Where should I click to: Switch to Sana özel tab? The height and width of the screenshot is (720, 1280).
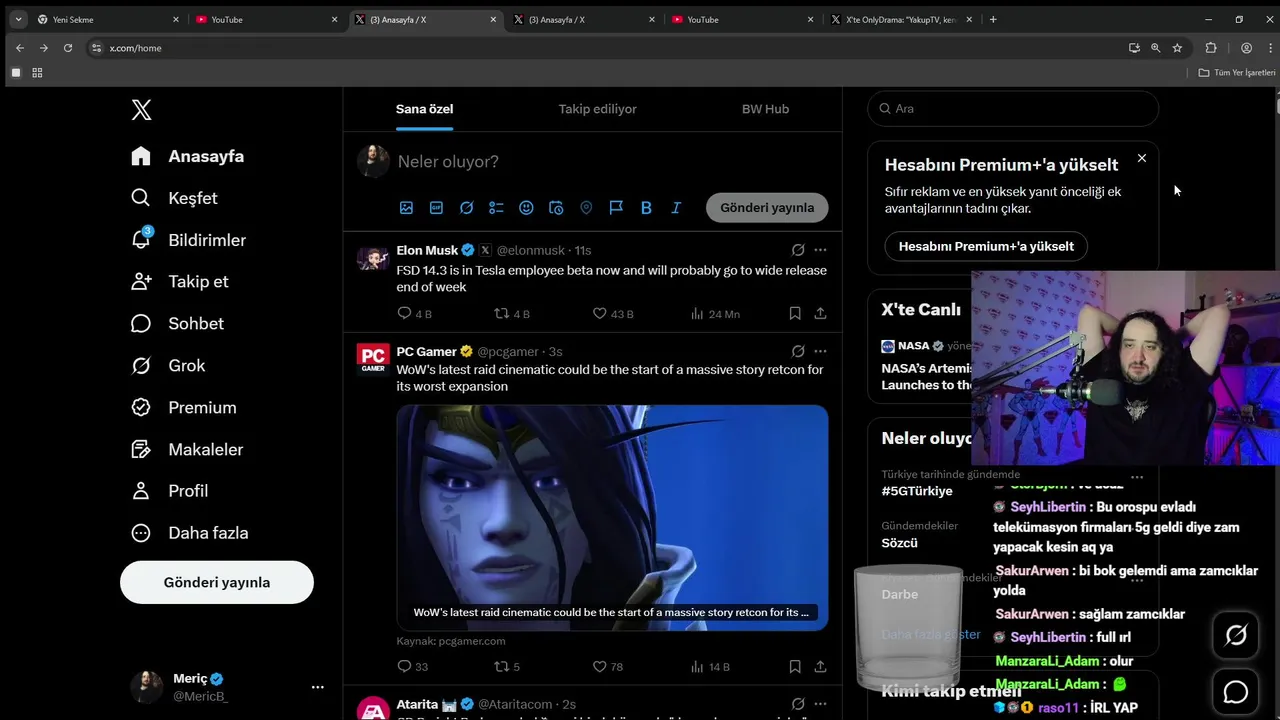point(425,109)
